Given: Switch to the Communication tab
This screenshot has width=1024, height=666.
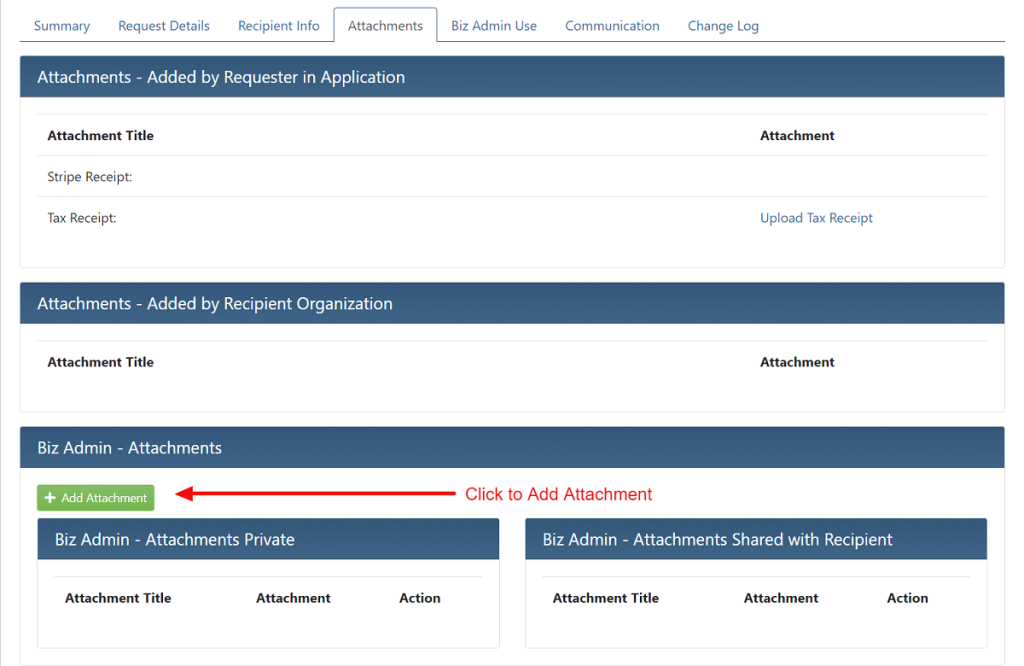Looking at the screenshot, I should [x=612, y=26].
